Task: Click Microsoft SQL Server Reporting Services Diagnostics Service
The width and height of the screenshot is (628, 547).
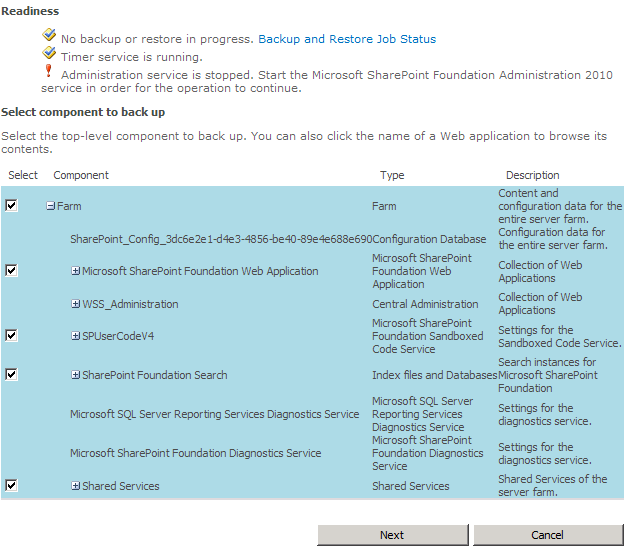Action: click(x=215, y=414)
